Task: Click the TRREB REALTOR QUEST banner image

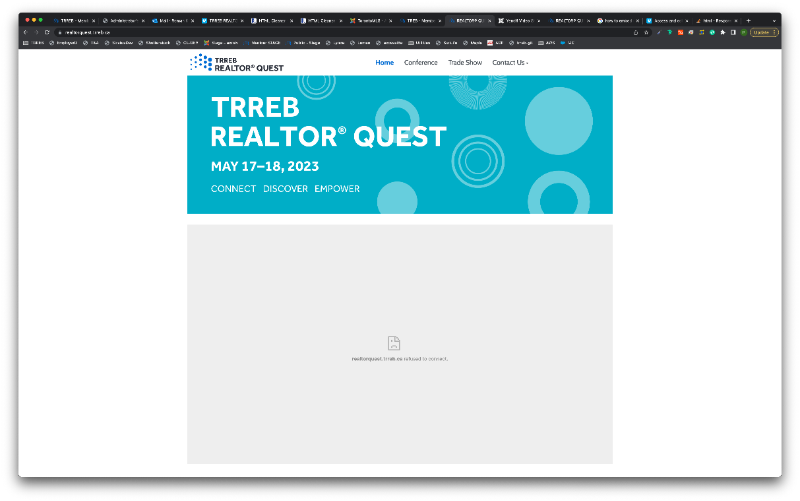Action: tap(399, 144)
